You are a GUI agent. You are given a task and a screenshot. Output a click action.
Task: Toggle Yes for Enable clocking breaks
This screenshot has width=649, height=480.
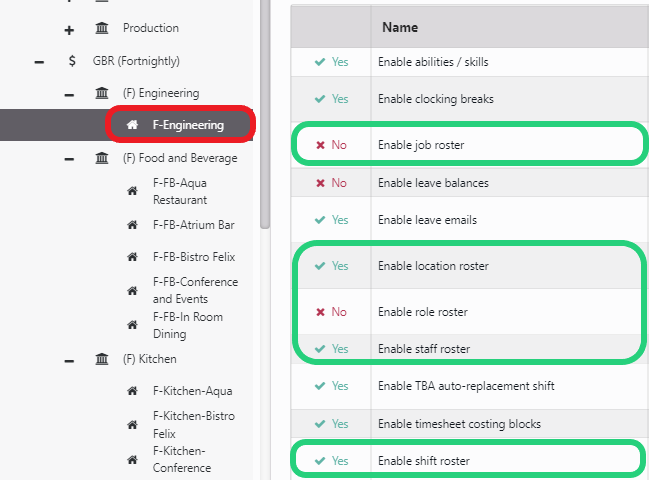coord(331,99)
